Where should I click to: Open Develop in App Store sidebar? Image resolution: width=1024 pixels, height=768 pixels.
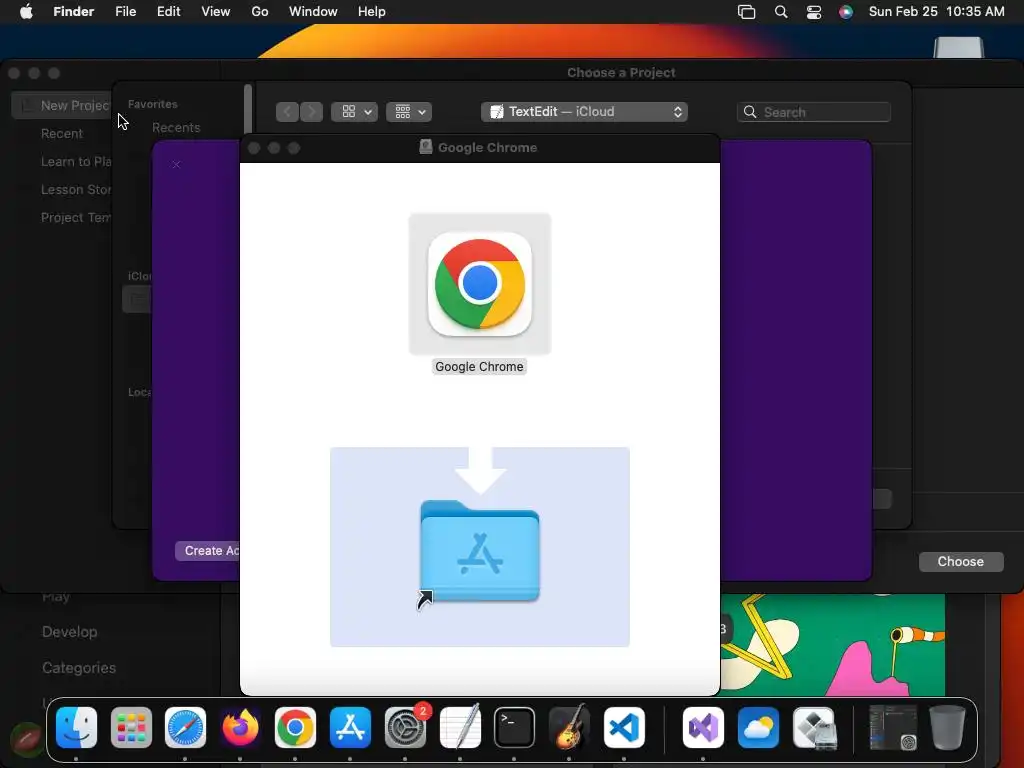click(70, 632)
